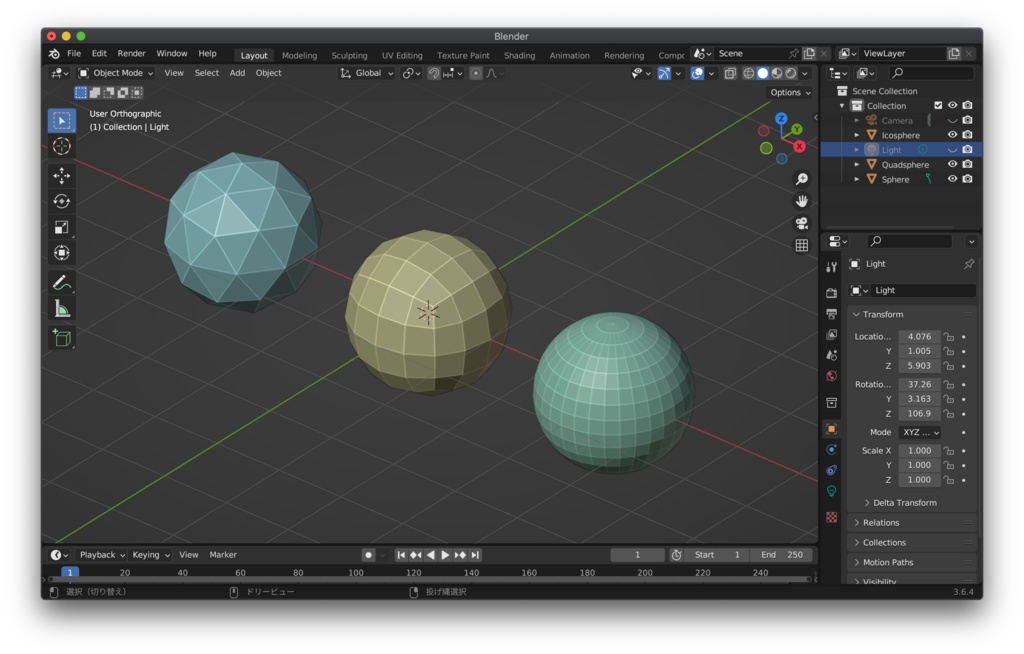The width and height of the screenshot is (1024, 654).
Task: Activate the Rotate tool
Action: pos(62,200)
